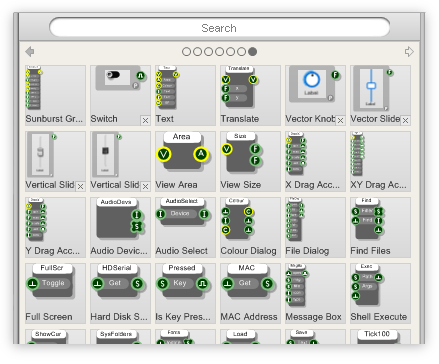Click the X box on Vector Slider tile
439x364 pixels.
(x=405, y=120)
